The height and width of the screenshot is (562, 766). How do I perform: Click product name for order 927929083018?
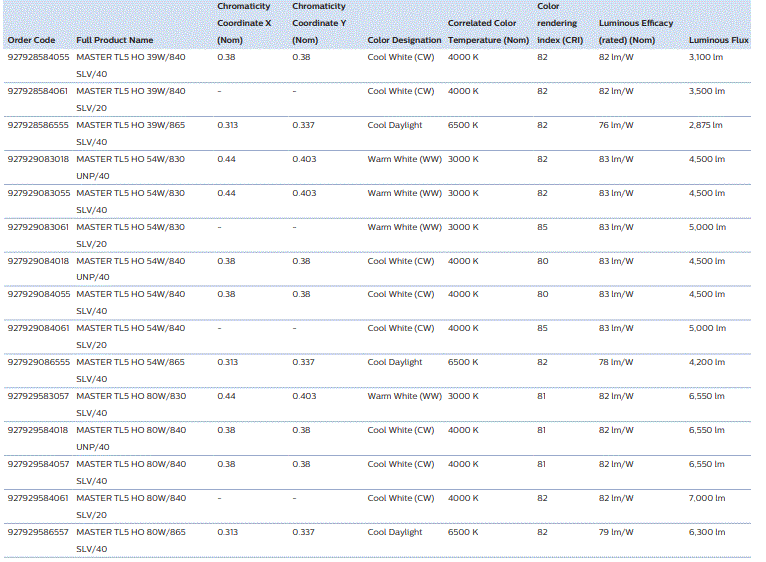click(x=130, y=168)
